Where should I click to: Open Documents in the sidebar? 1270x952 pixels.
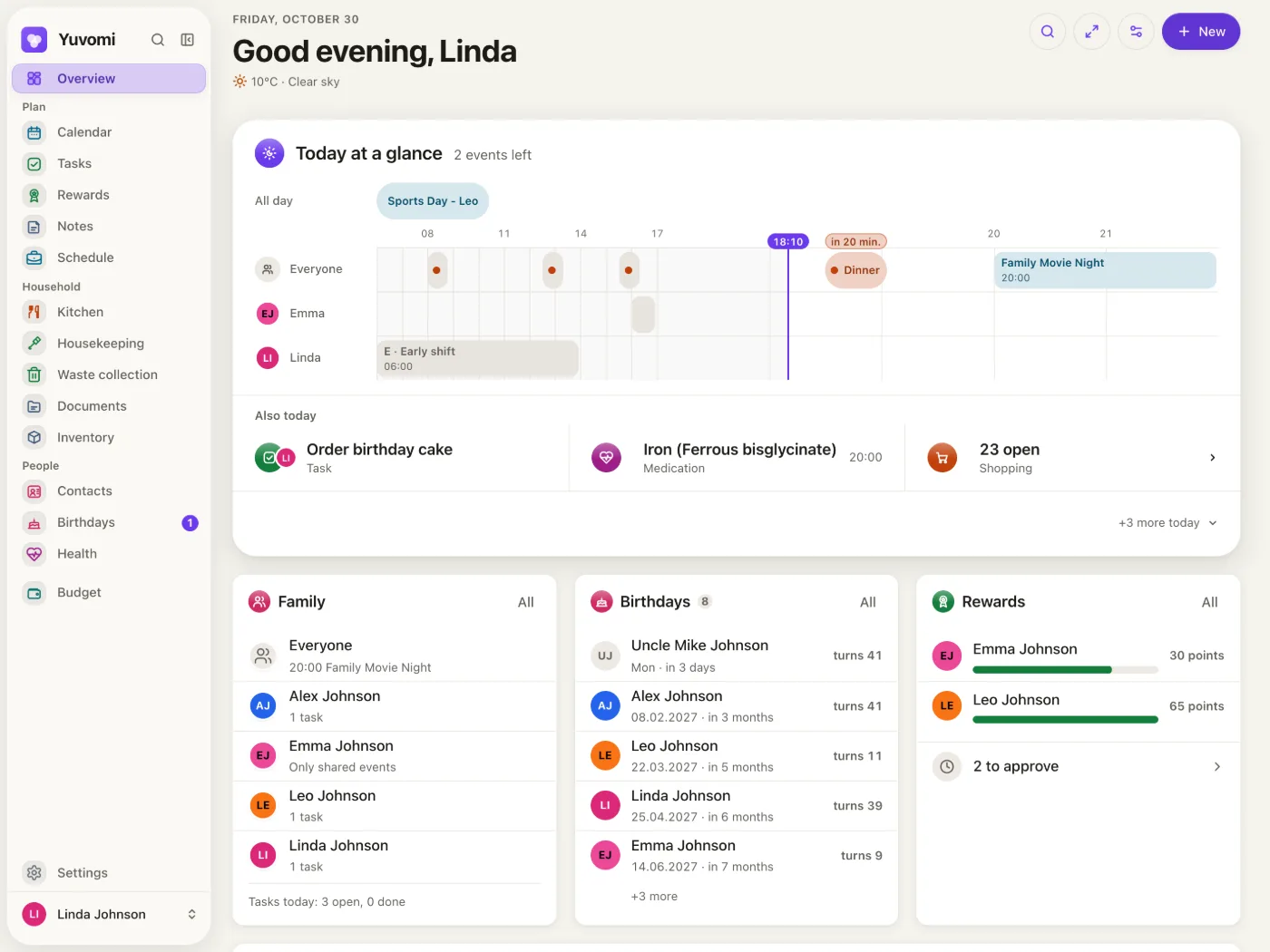(109, 406)
